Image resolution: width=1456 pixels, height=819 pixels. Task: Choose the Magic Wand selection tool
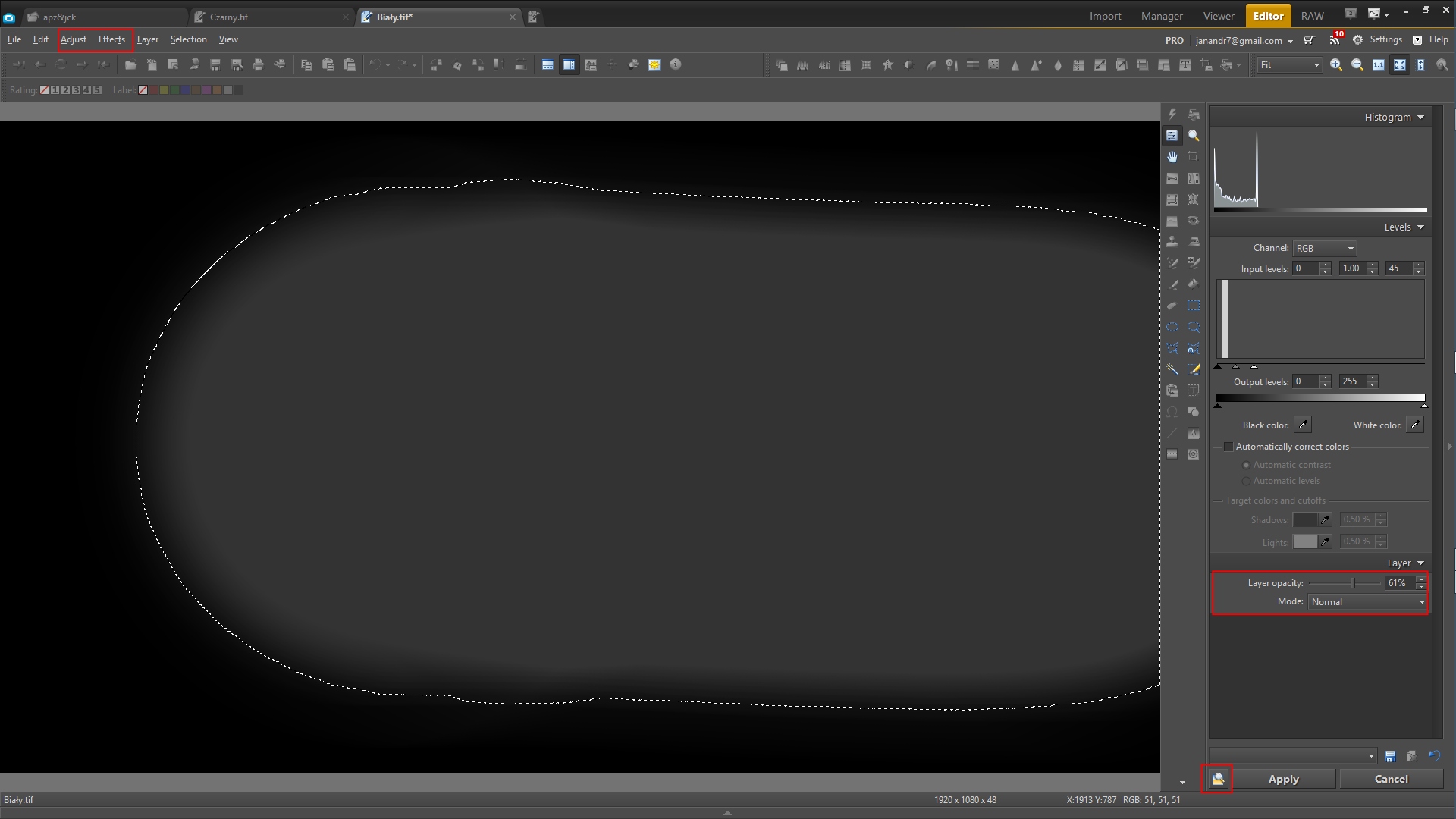1172,369
